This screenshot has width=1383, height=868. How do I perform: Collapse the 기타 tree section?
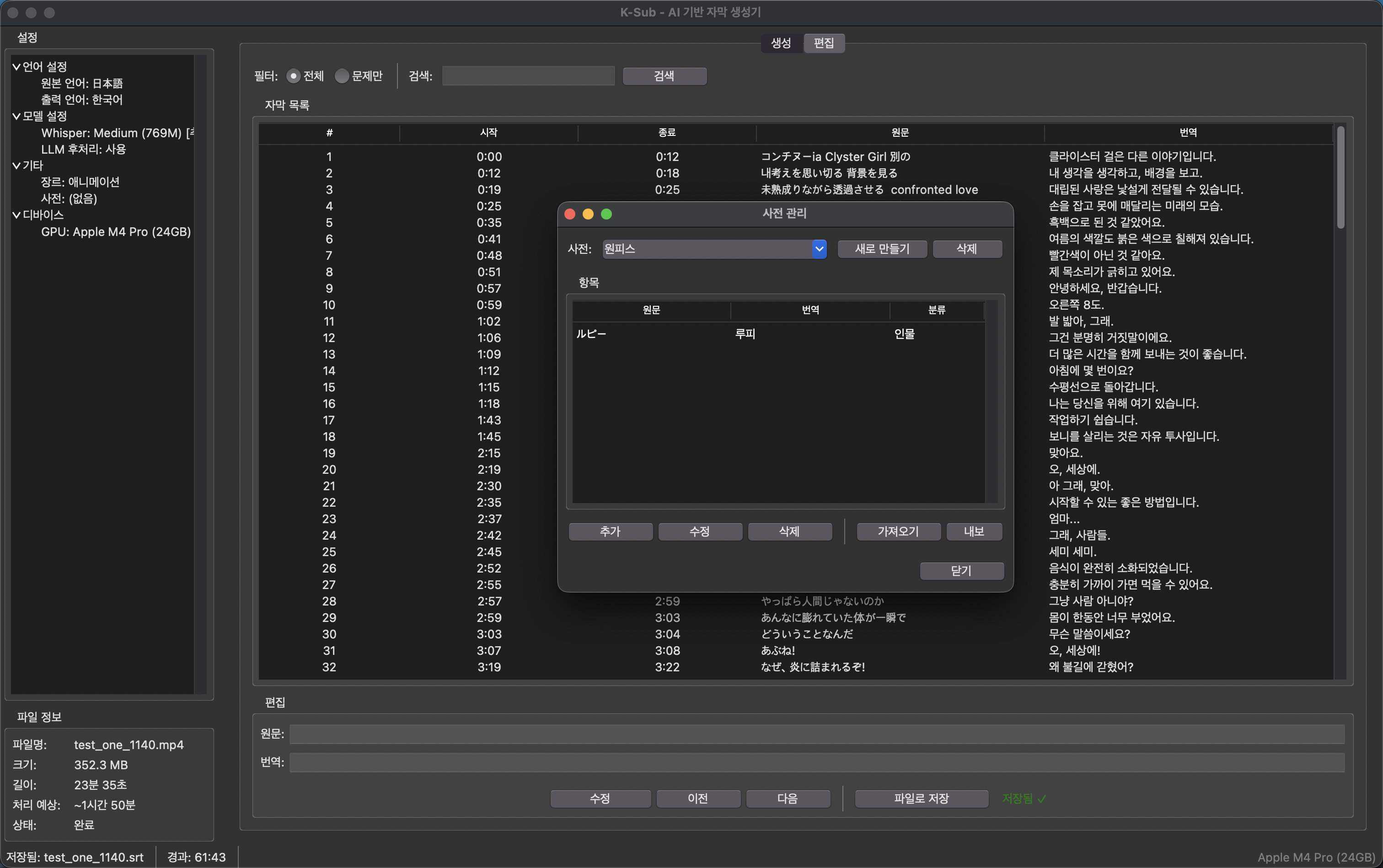16,166
